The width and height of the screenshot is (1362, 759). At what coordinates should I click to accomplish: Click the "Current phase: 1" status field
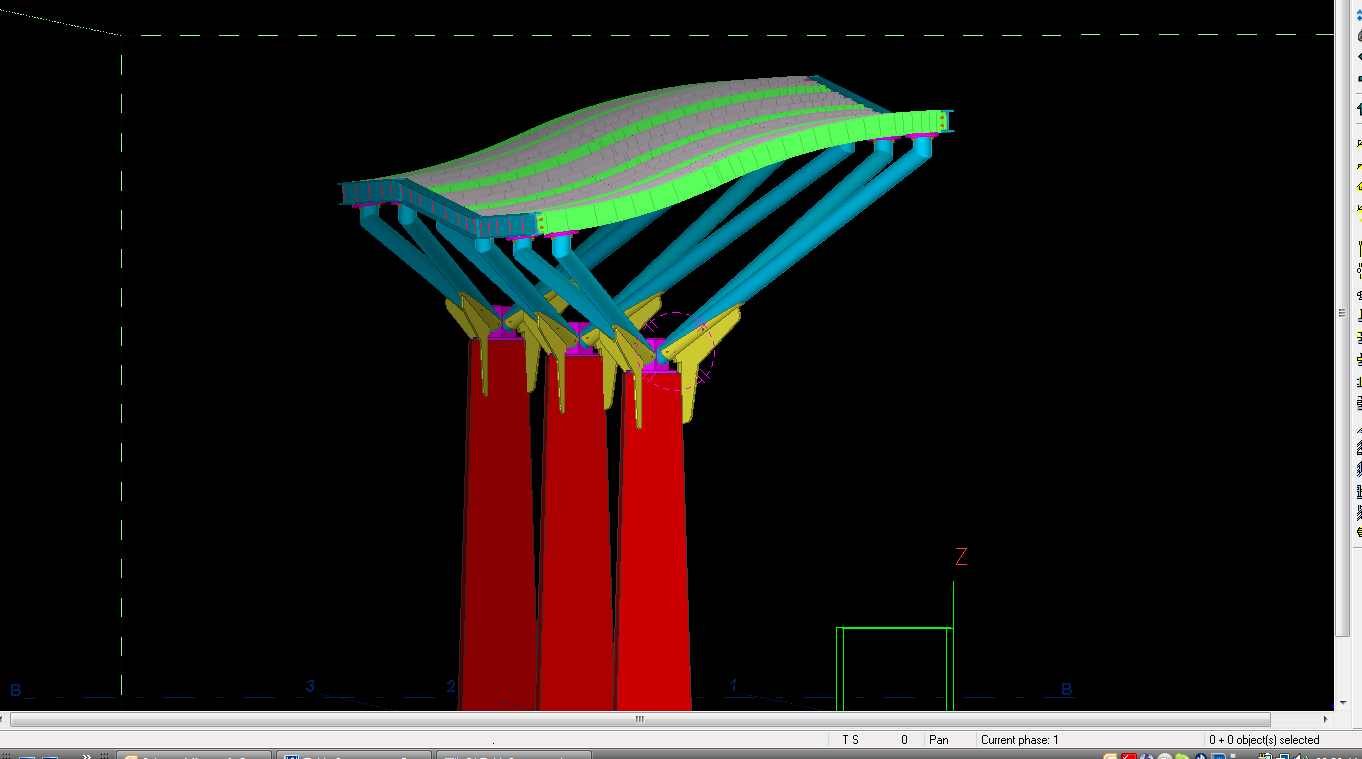[1019, 740]
